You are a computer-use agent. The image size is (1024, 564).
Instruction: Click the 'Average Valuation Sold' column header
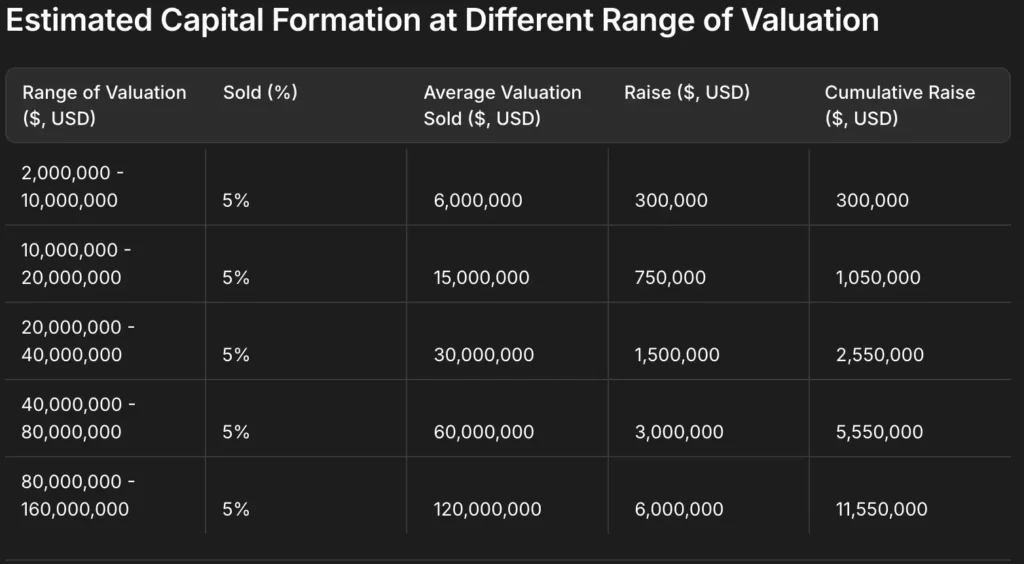pos(502,105)
